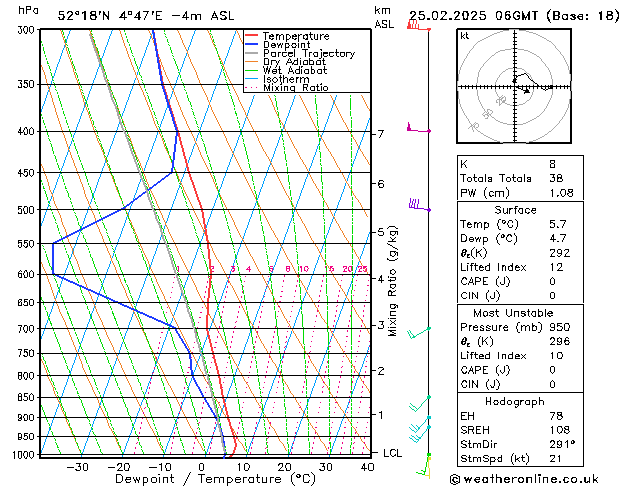Click the Most Unstable Lifted Index value 10

pos(556,356)
